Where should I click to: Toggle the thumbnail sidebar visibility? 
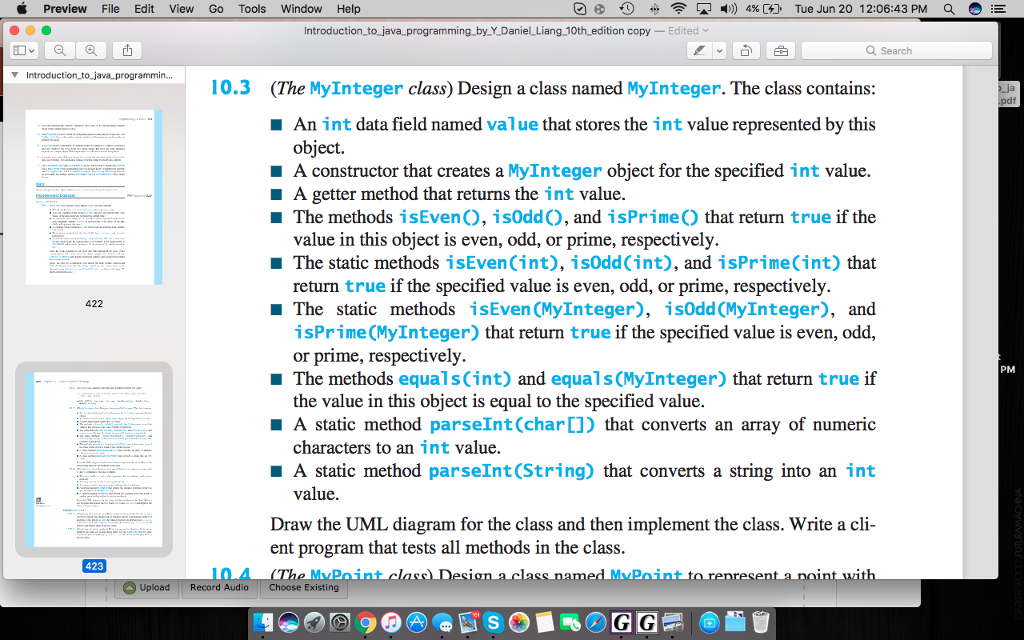[17, 50]
